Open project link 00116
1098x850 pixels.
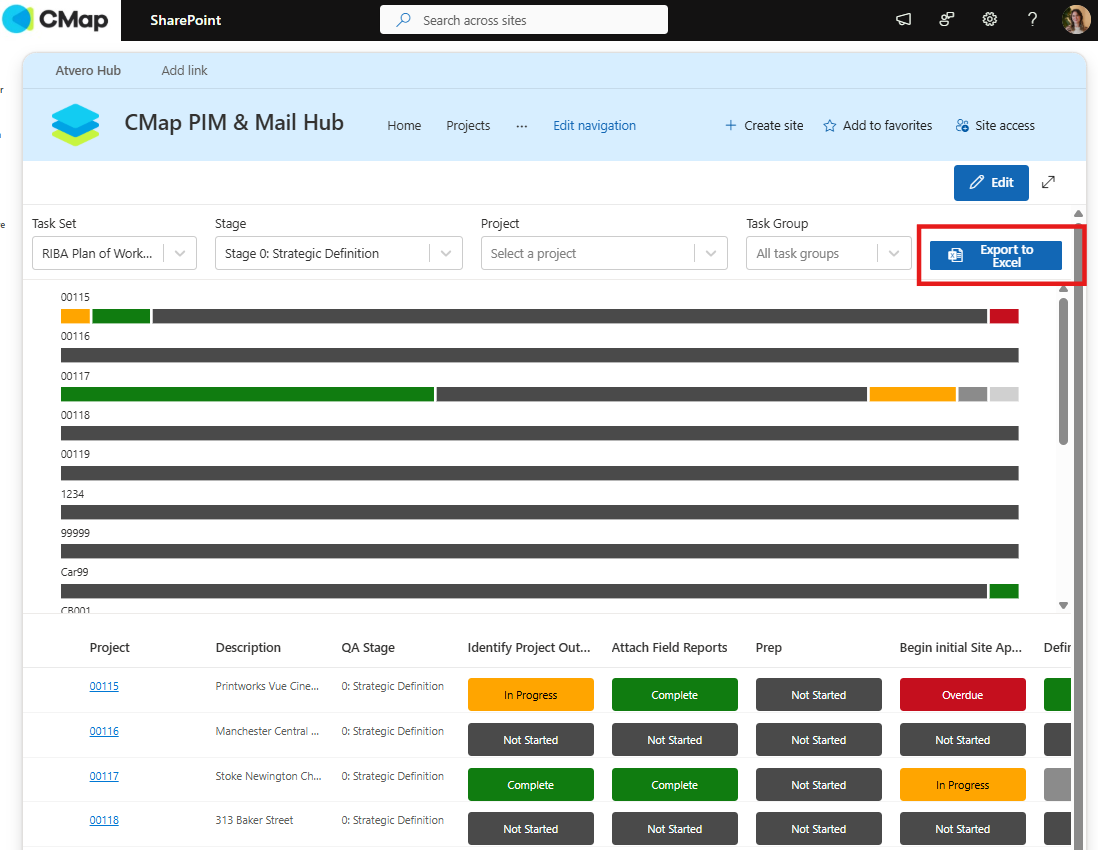tap(104, 731)
